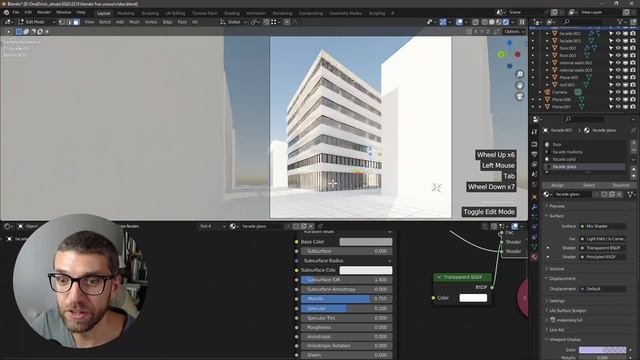Screen dimensions: 640x360
Task: Adjust Specular slider in Principled node
Action: 347,309
